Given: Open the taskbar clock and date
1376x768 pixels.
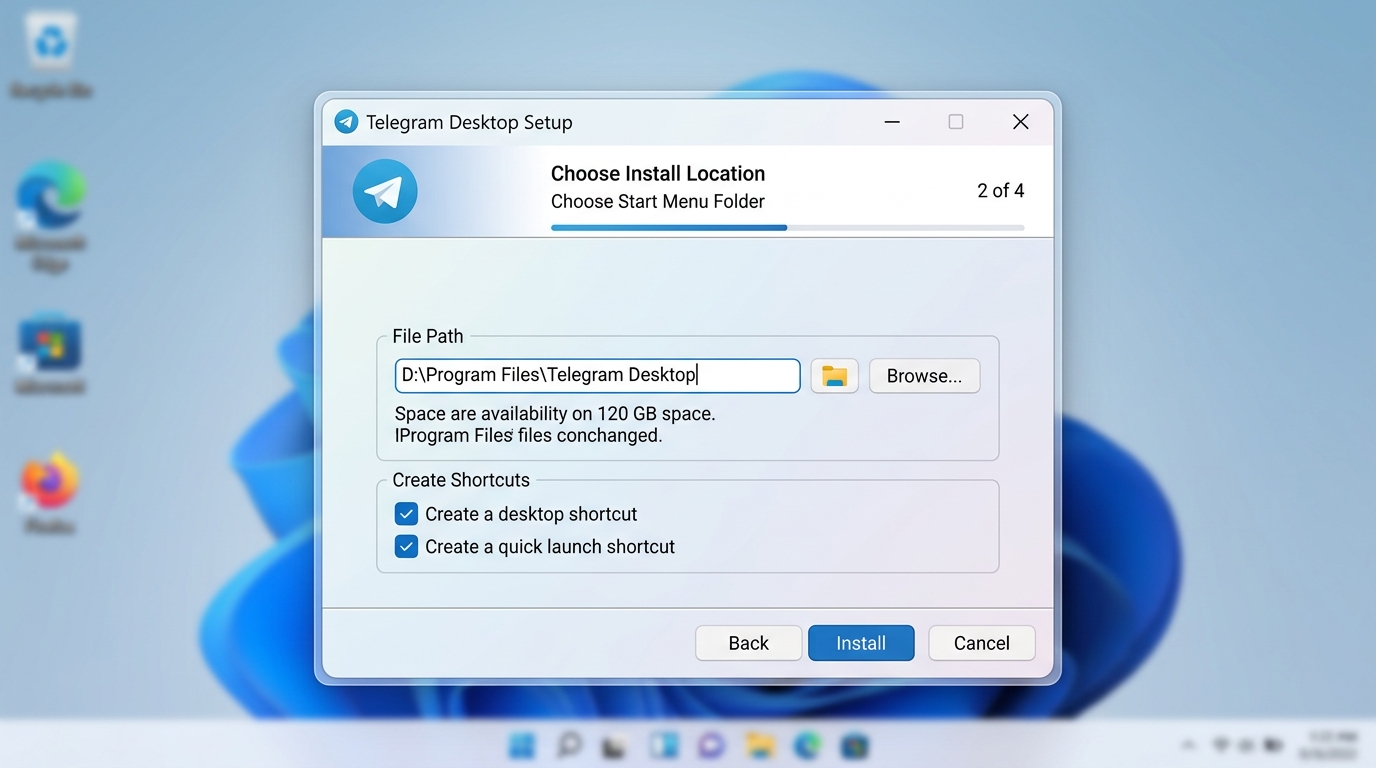Looking at the screenshot, I should pos(1329,745).
